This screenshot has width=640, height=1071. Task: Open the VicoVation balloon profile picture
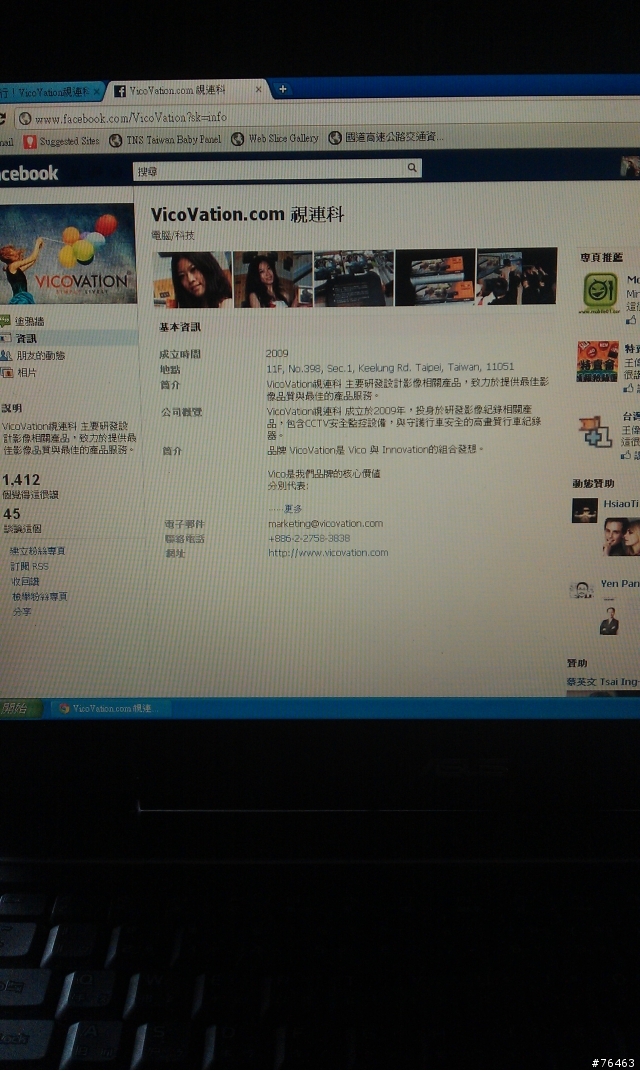[x=68, y=254]
